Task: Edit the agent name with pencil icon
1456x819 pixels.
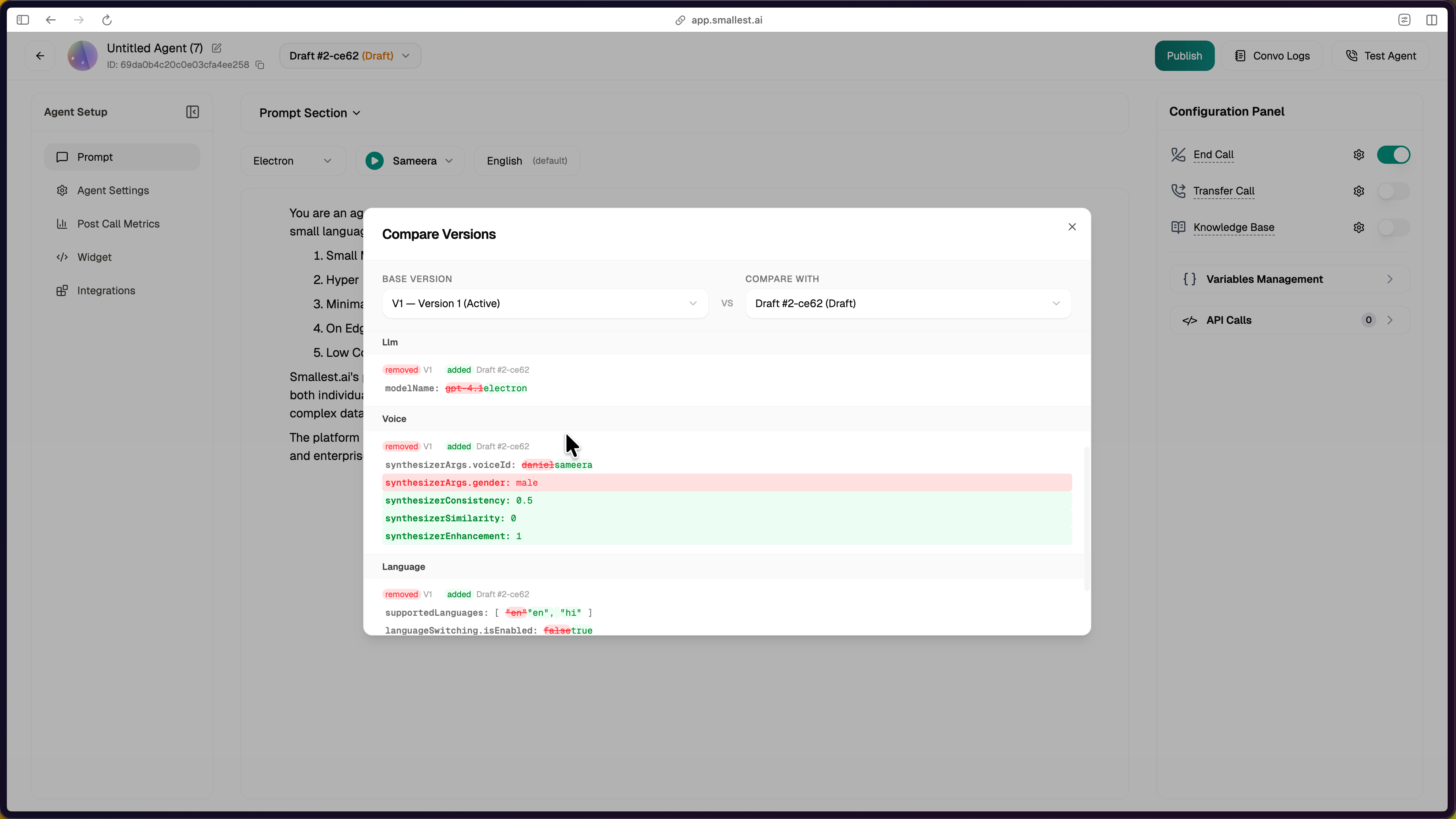Action: pos(217,48)
